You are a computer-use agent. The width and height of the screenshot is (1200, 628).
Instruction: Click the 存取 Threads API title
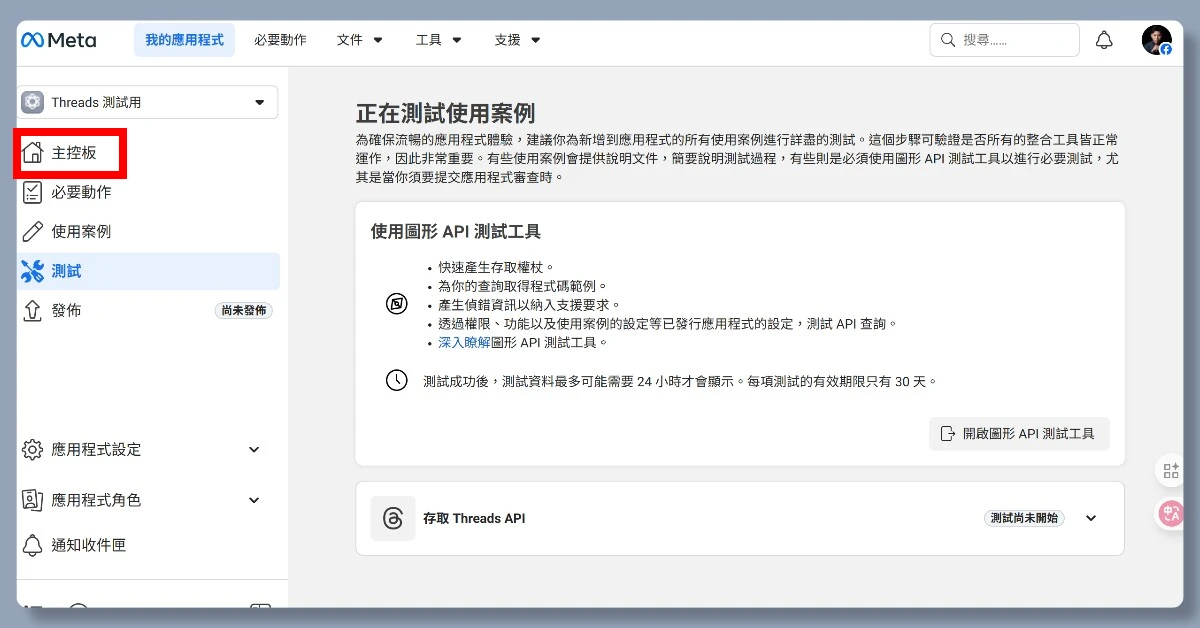(474, 518)
